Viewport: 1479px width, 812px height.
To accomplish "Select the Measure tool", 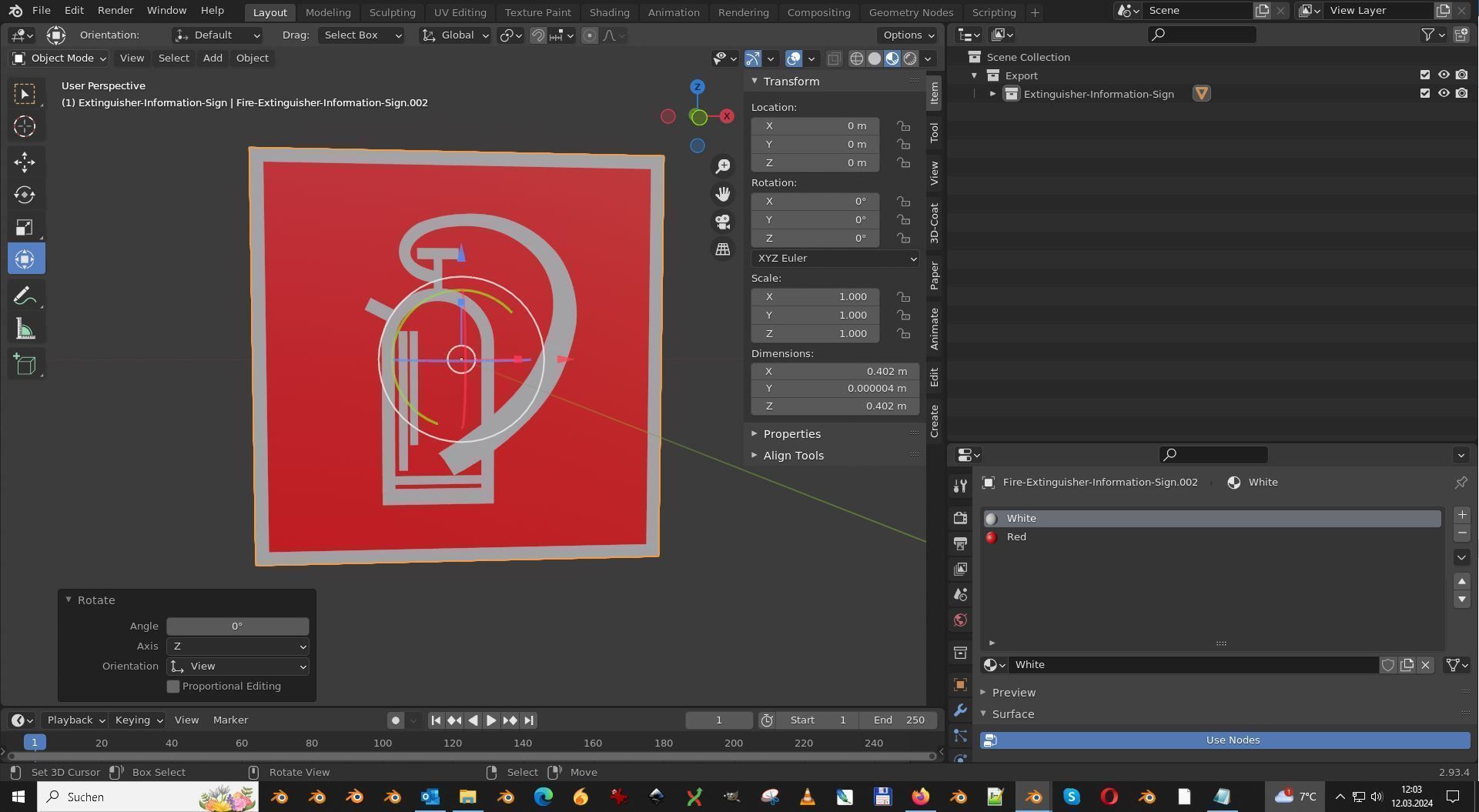I will click(25, 330).
